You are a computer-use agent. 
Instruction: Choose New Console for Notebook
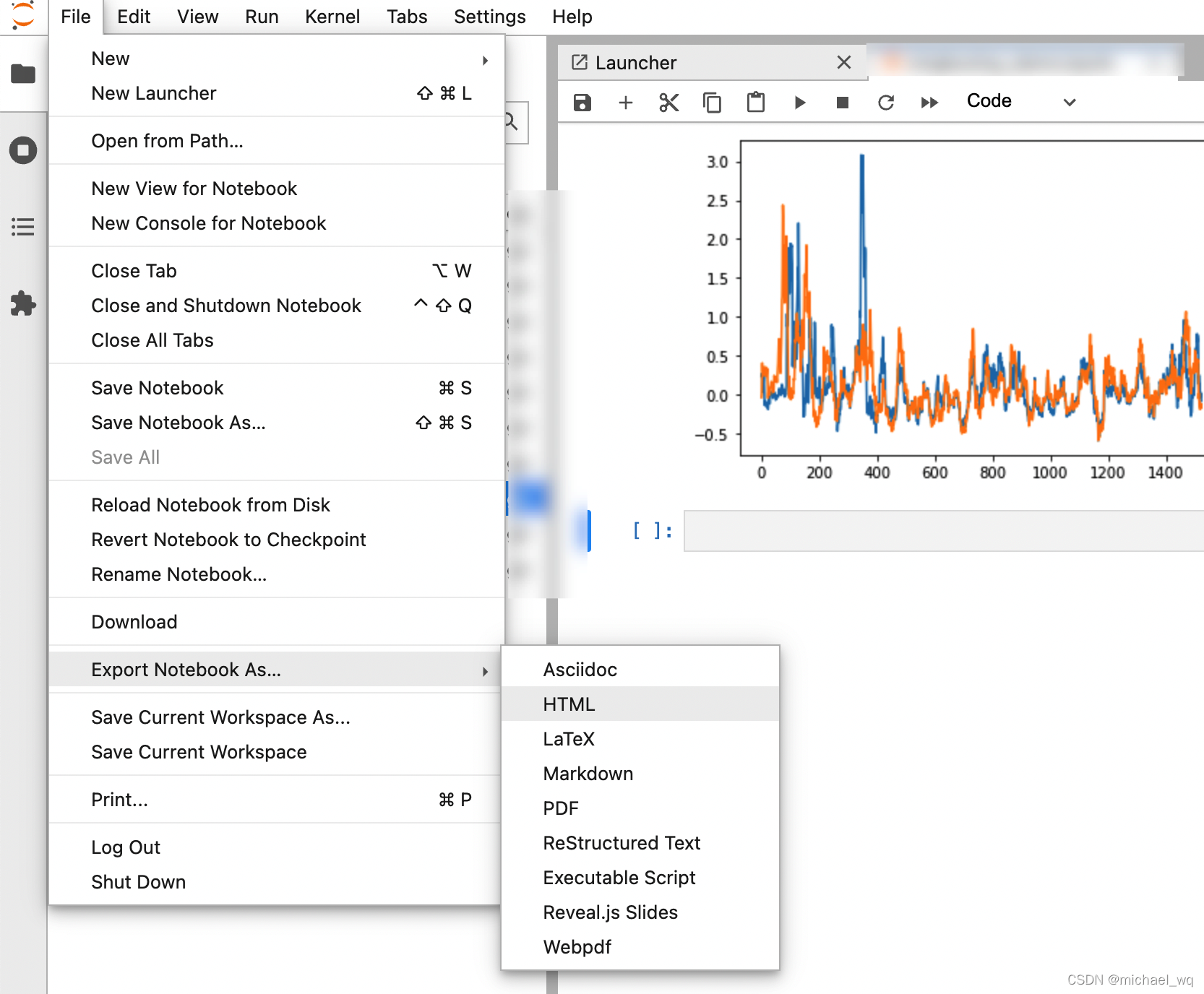276,223
